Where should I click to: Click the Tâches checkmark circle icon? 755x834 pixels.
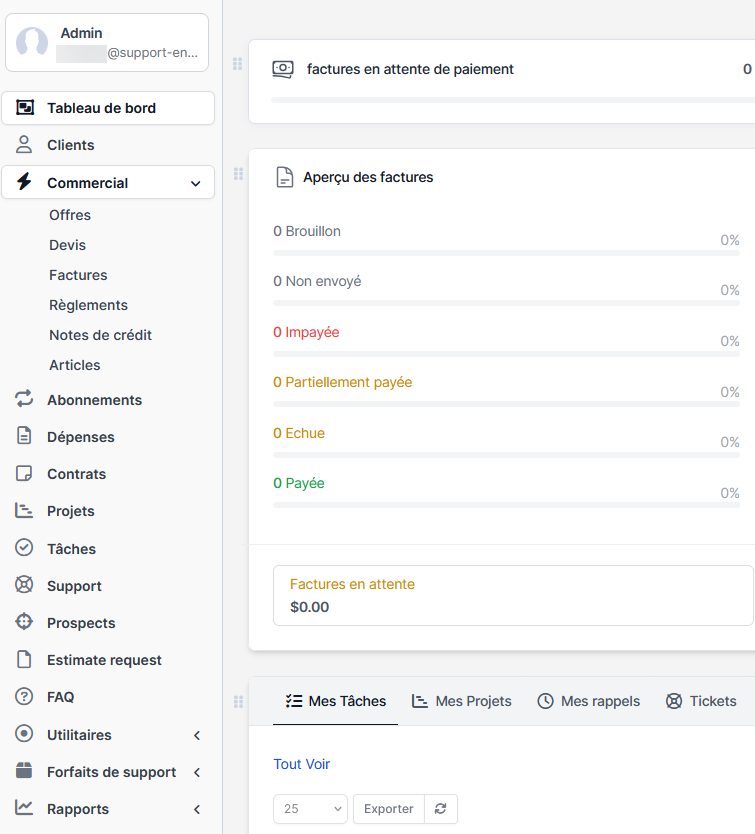[x=24, y=548]
